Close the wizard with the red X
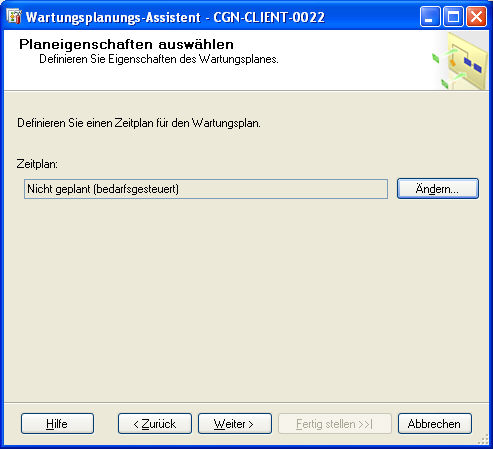This screenshot has width=493, height=449. (x=476, y=16)
